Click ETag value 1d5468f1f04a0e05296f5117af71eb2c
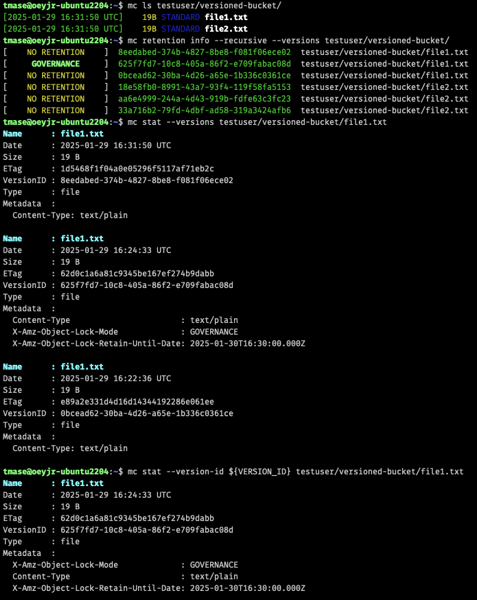This screenshot has width=477, height=600. [137, 169]
